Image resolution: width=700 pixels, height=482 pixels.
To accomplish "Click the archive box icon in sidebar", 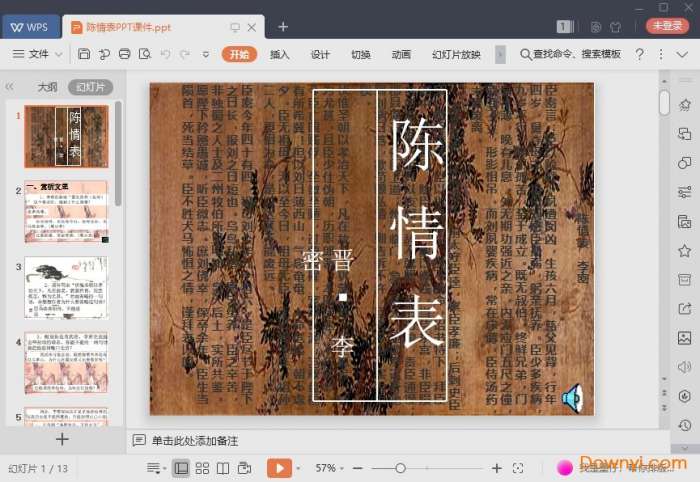I will click(684, 280).
